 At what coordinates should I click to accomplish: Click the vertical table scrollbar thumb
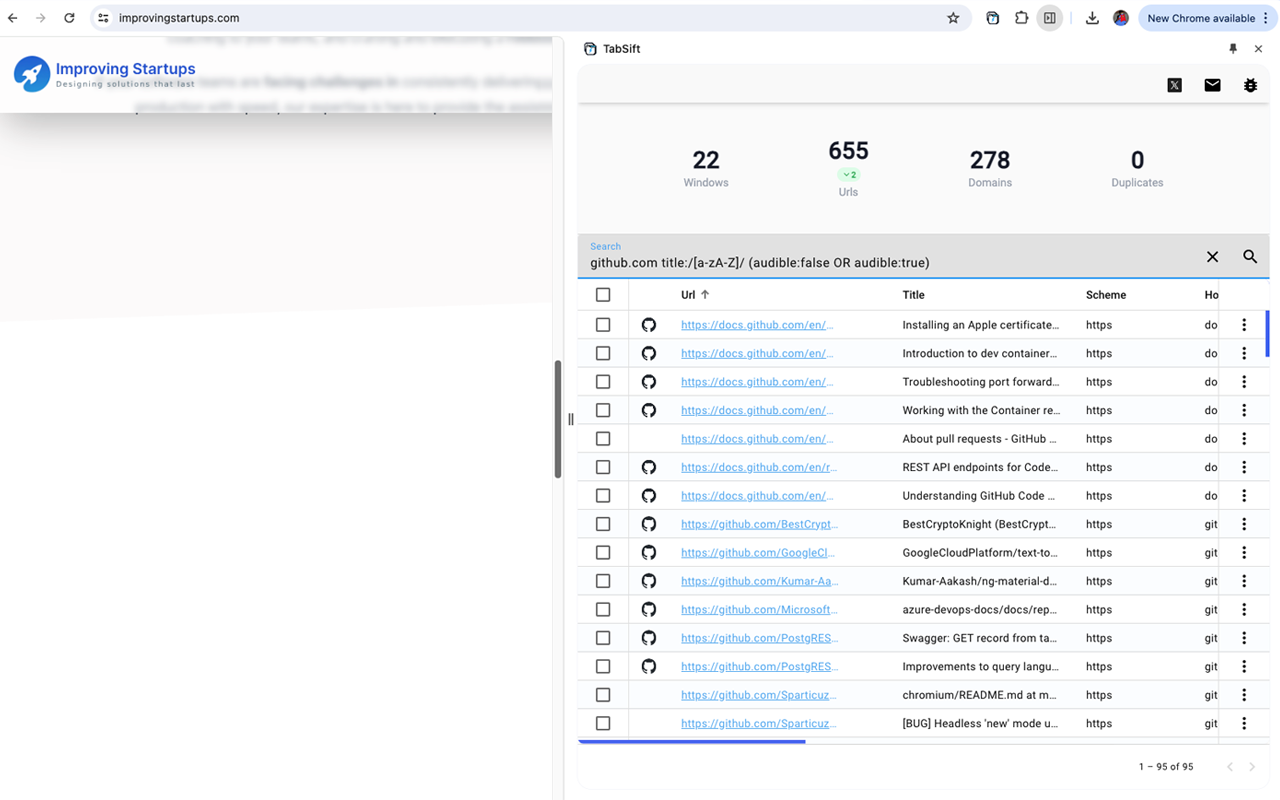click(x=1267, y=334)
